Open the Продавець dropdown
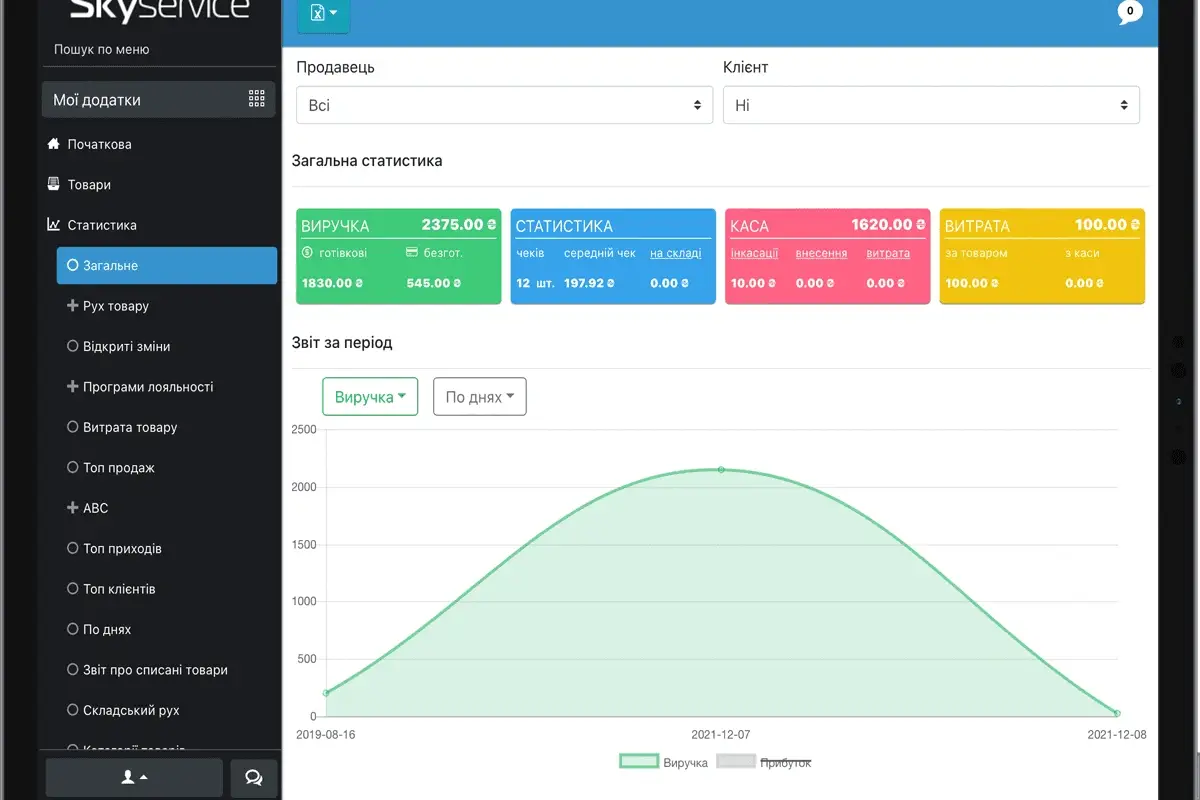Viewport: 1200px width, 800px height. click(x=504, y=105)
